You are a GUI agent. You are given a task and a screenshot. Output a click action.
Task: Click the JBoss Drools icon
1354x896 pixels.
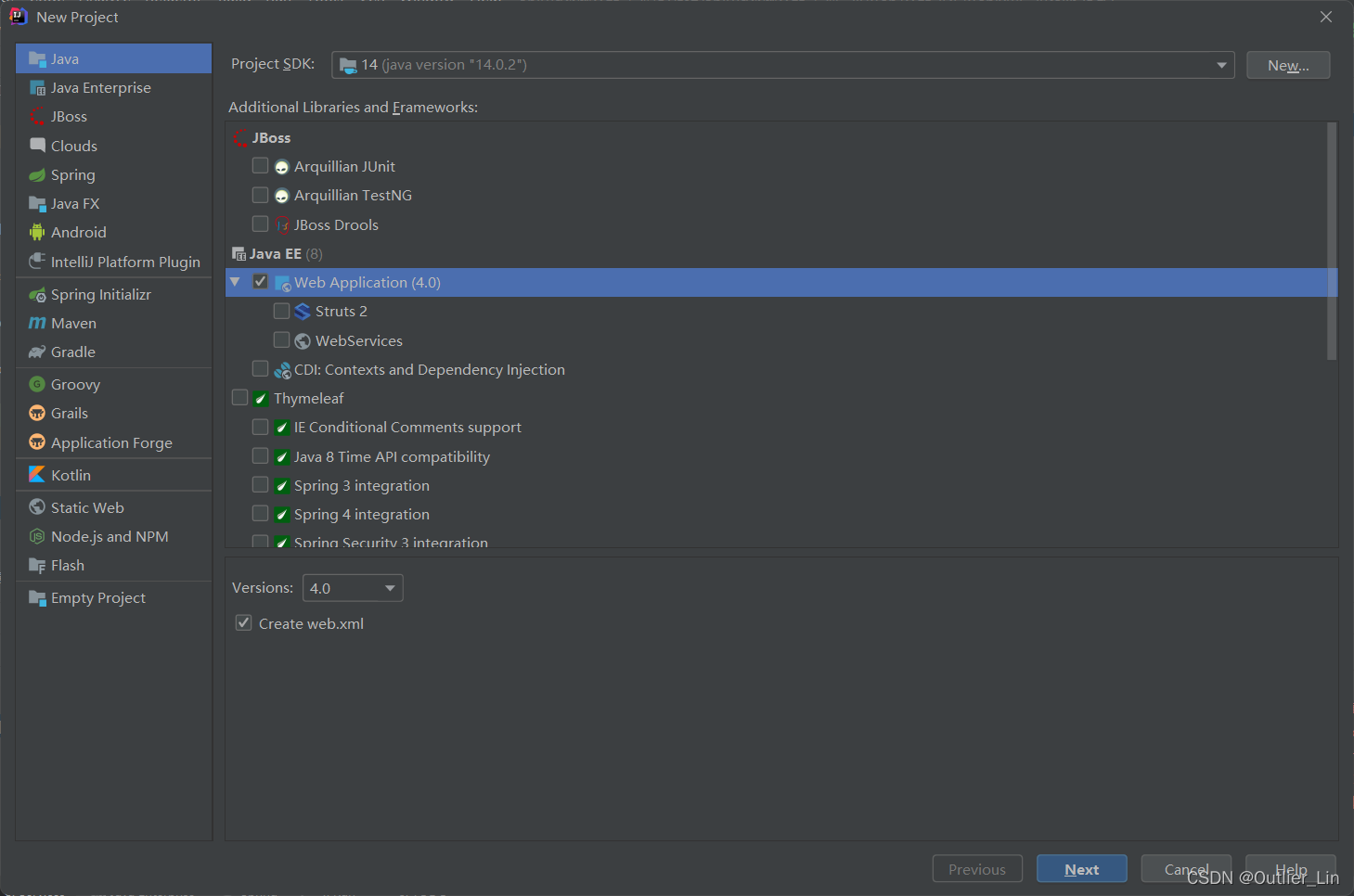pyautogui.click(x=282, y=225)
